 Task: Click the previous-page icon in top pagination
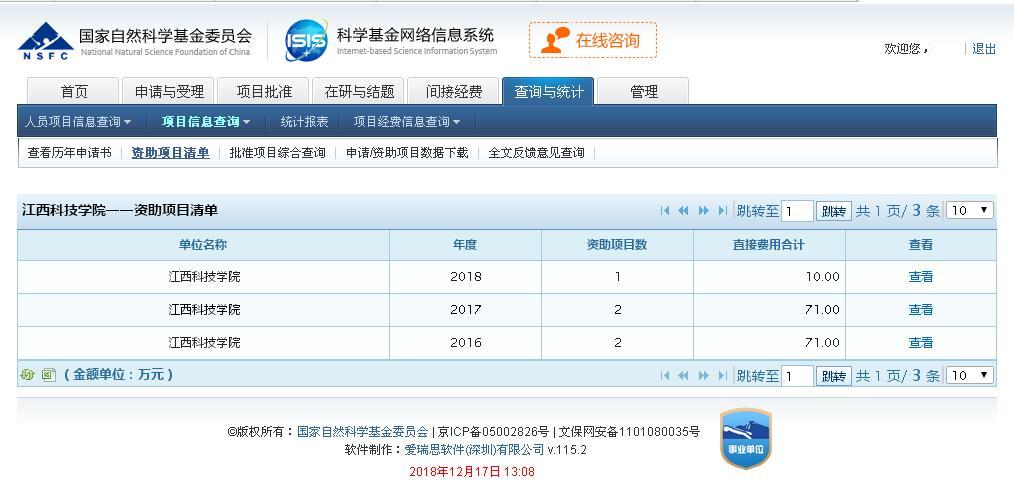tap(684, 211)
